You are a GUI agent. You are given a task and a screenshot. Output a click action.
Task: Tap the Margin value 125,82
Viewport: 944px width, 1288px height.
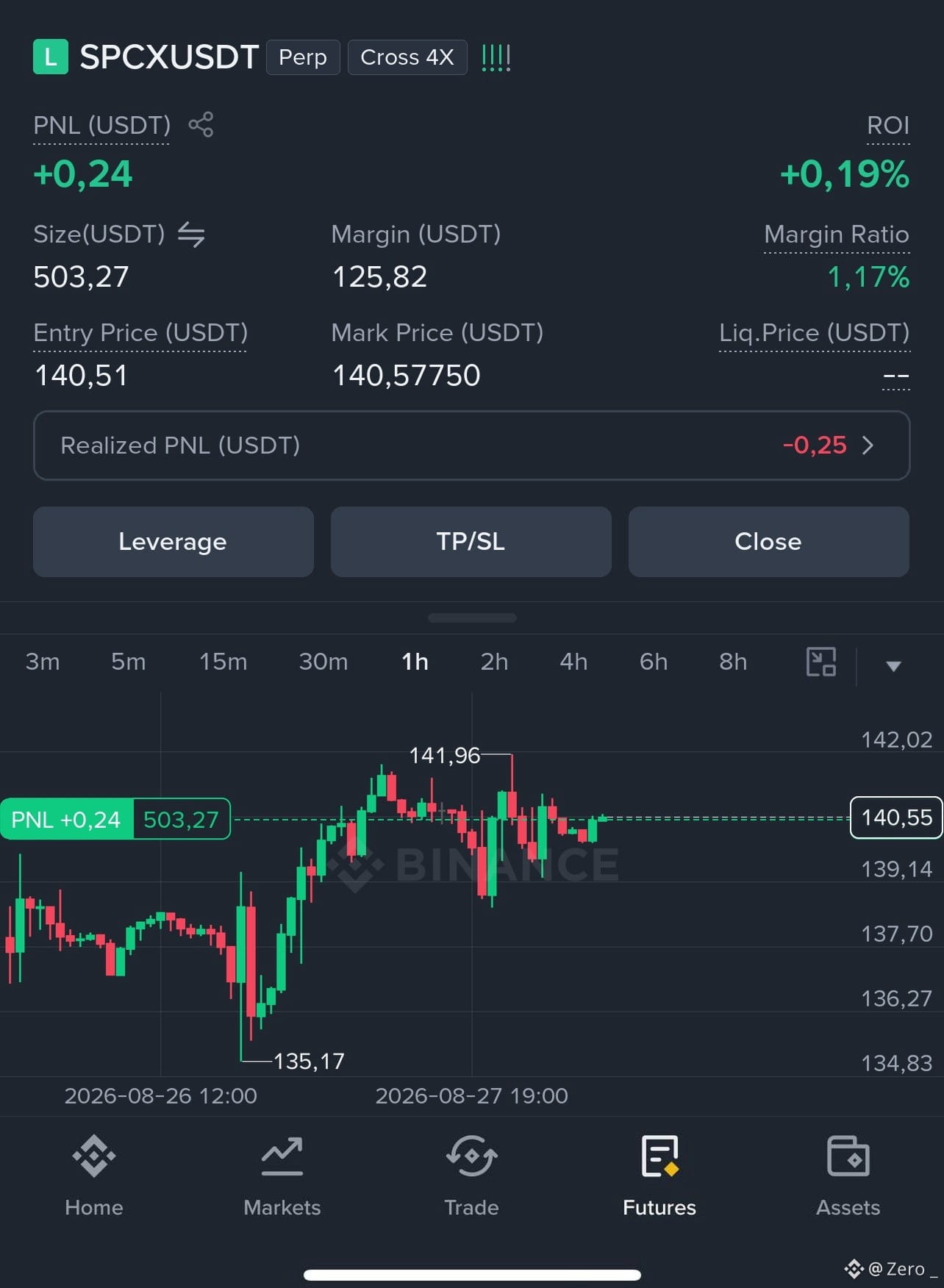(x=379, y=277)
